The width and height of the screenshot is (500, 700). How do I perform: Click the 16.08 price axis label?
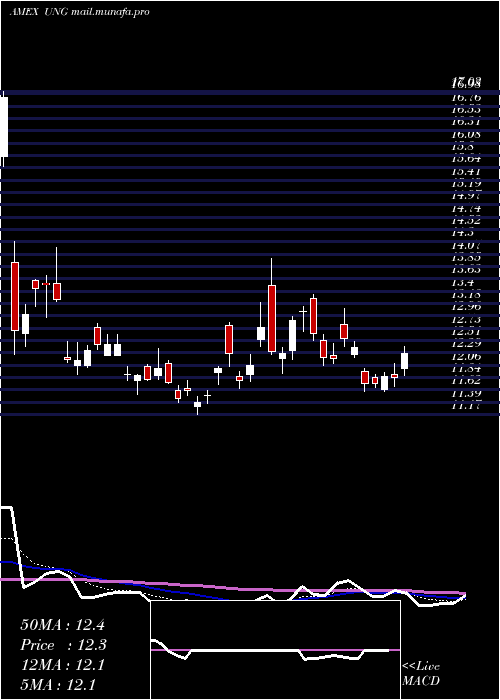point(466,134)
